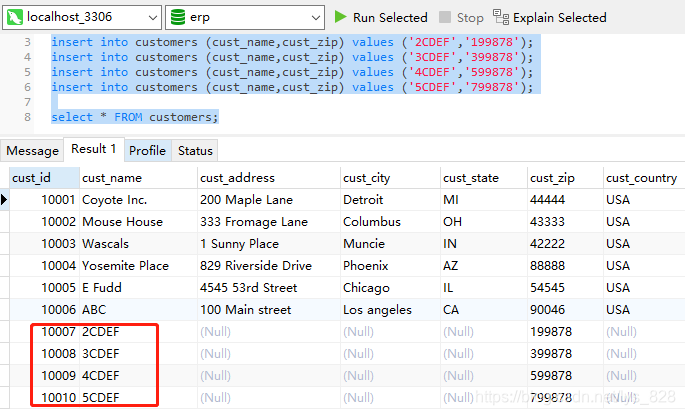Click the 'select * FROM customers;' line in editor
Viewport: 685px width, 415px height.
click(135, 117)
